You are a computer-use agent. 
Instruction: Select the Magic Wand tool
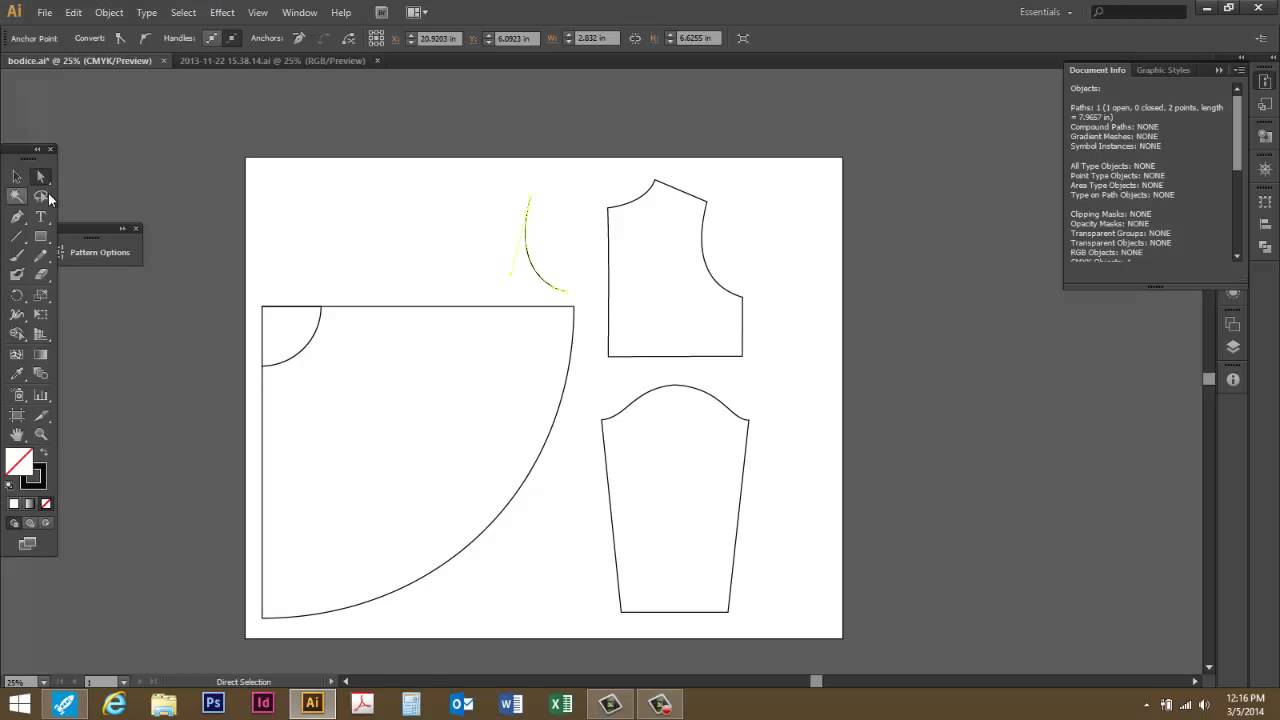tap(17, 197)
